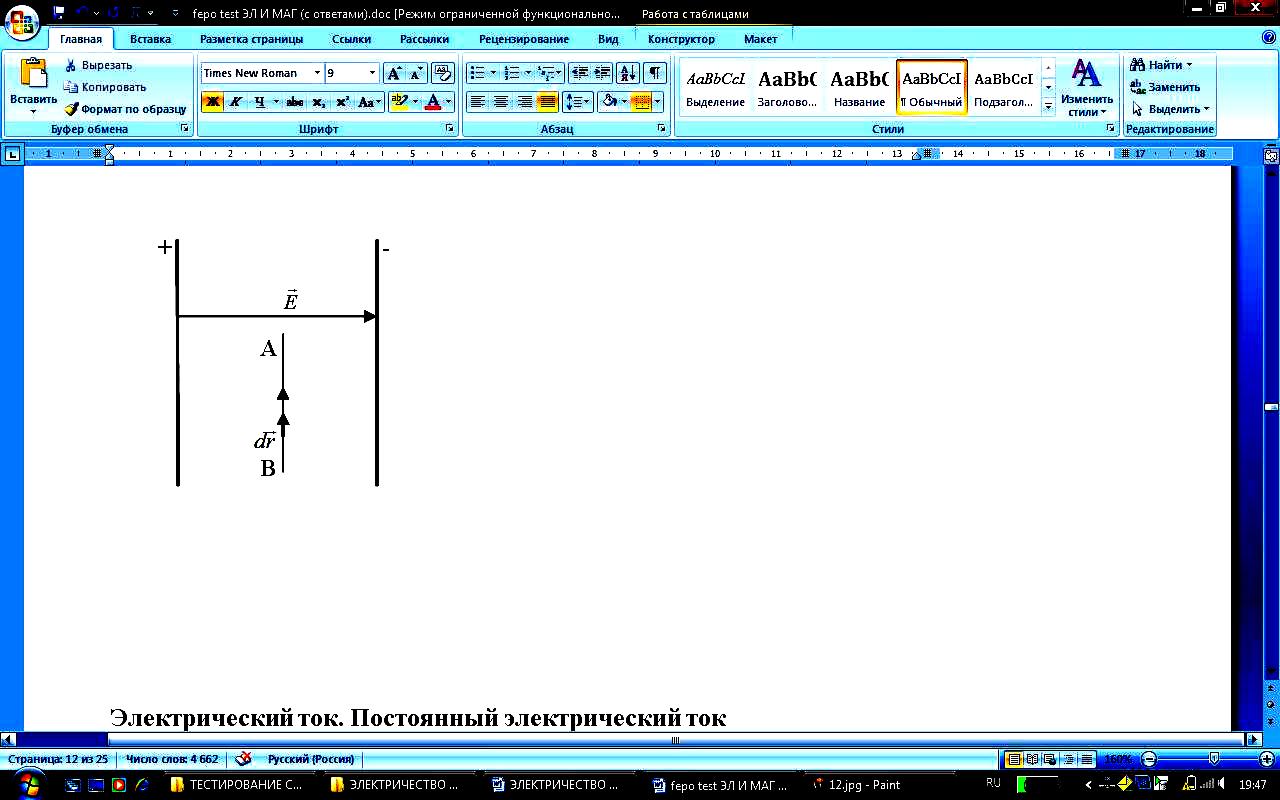Switch to the Макет tab
This screenshot has height=800, width=1280.
click(760, 39)
